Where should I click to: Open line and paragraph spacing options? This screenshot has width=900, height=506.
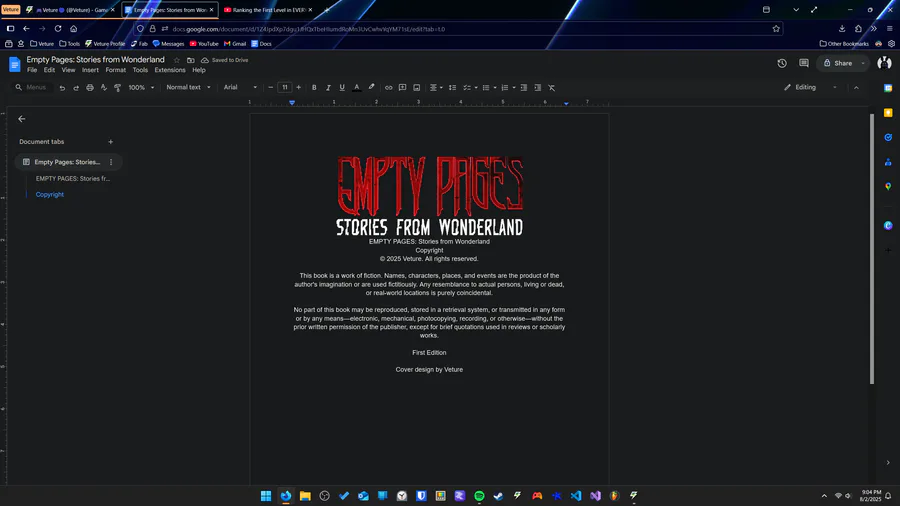[x=452, y=88]
